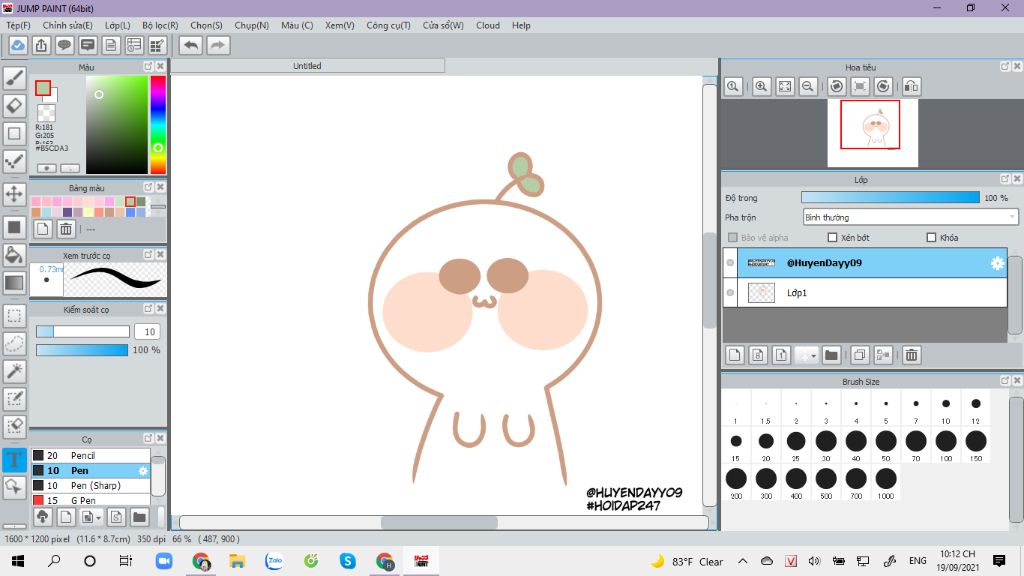Zoom out on the navigator
This screenshot has width=1024, height=576.
coord(808,86)
